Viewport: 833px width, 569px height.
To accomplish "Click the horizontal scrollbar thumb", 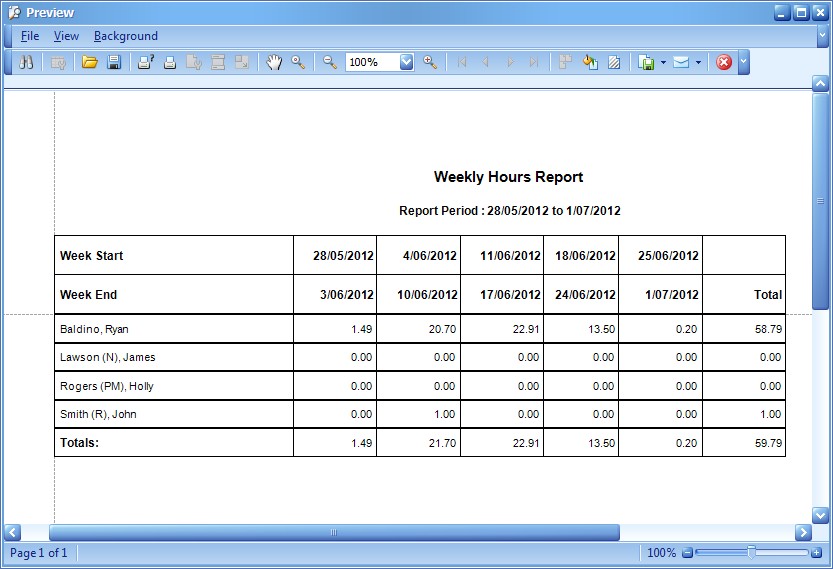I will click(334, 532).
